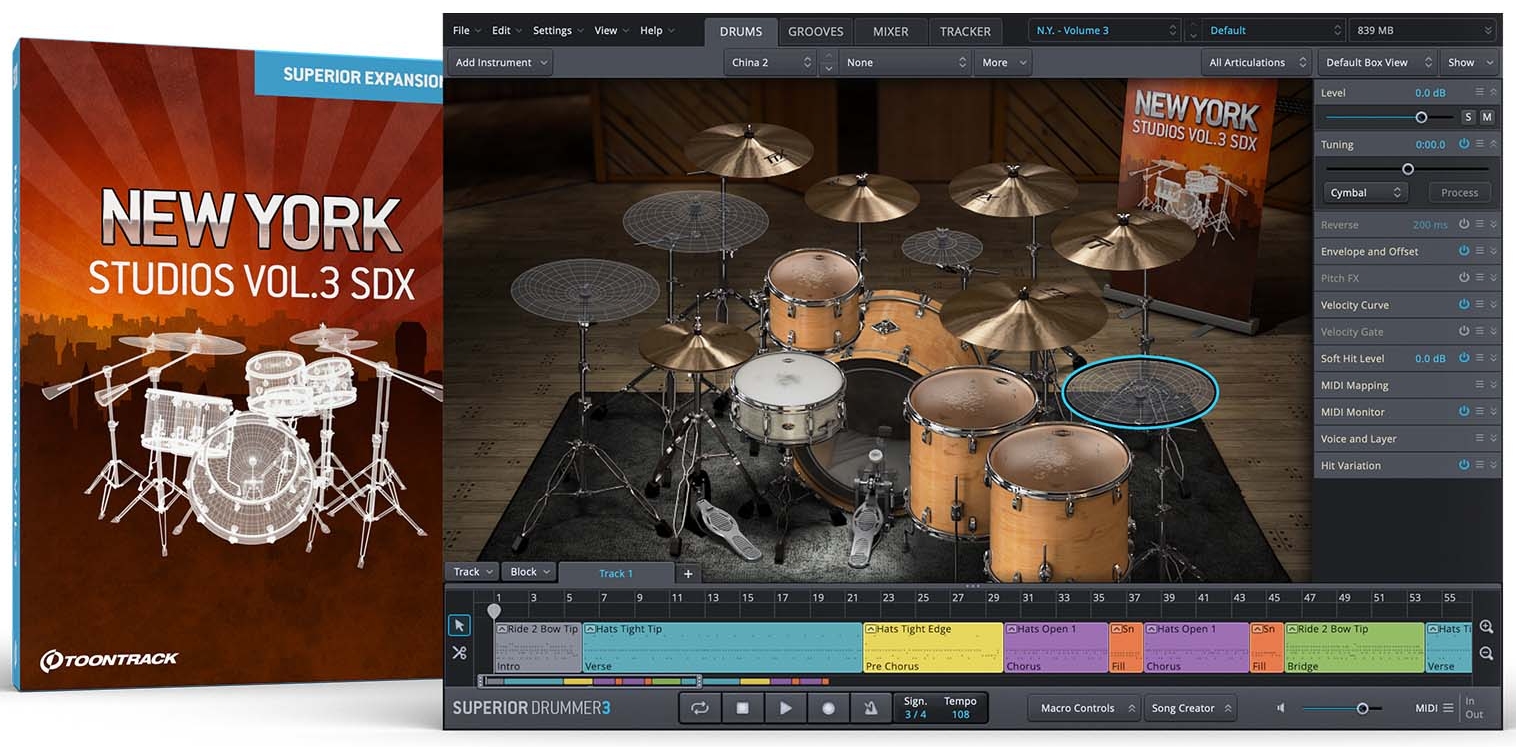
Task: Open the MIDI menu icon in bottom bar
Action: [x=1448, y=708]
